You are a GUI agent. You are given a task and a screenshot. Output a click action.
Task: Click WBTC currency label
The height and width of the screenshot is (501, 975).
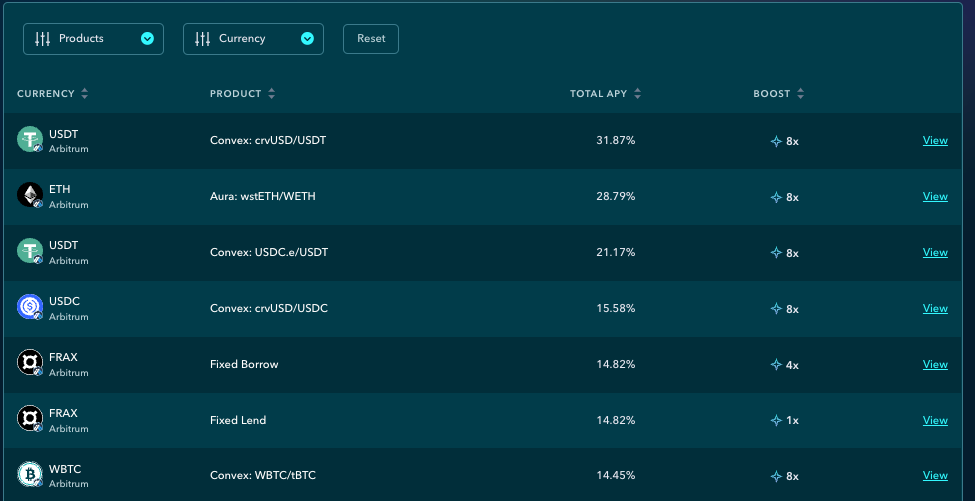point(65,469)
